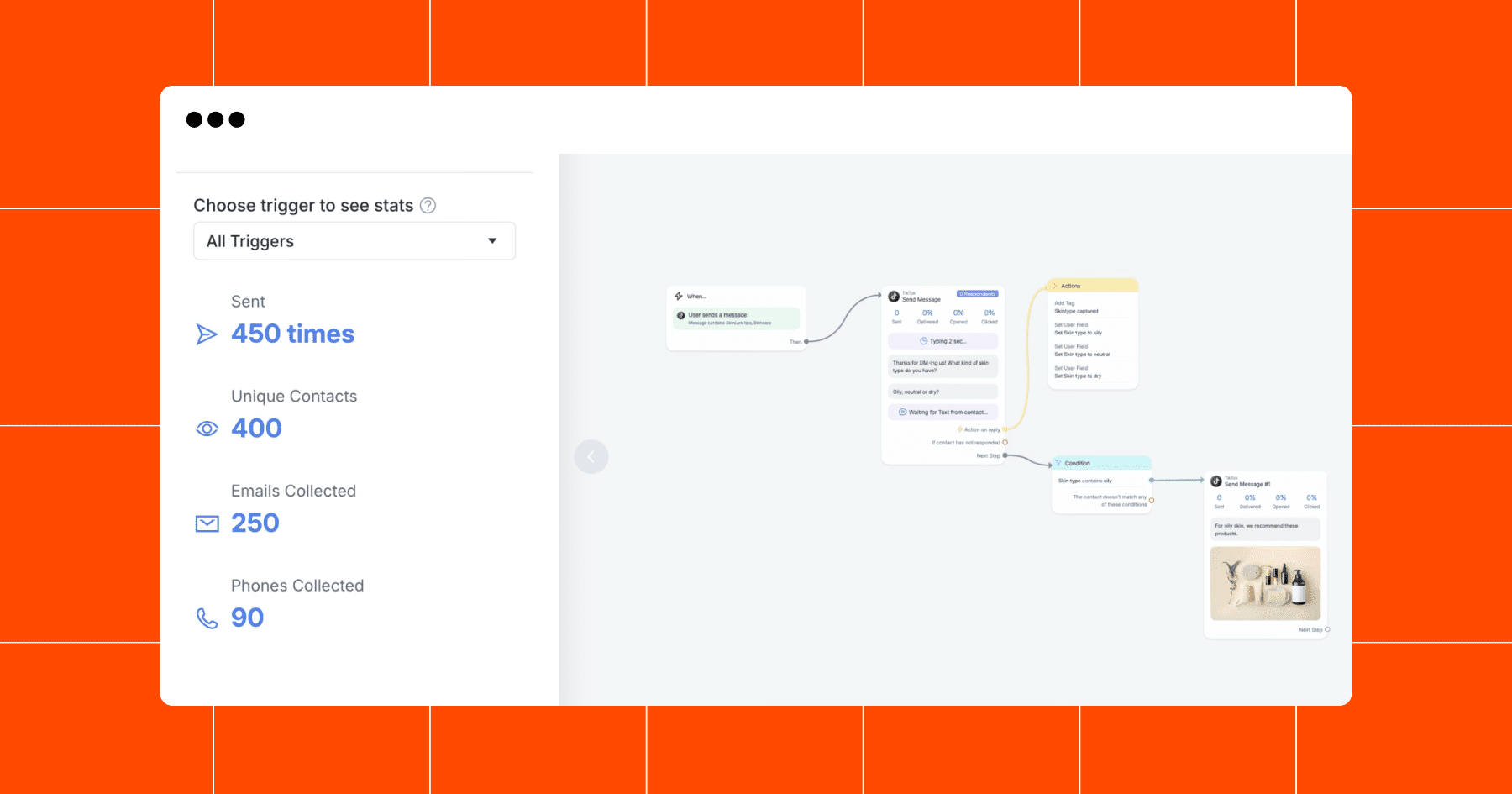The height and width of the screenshot is (794, 1512).
Task: Click the eye icon for Unique Contacts
Action: 207,429
